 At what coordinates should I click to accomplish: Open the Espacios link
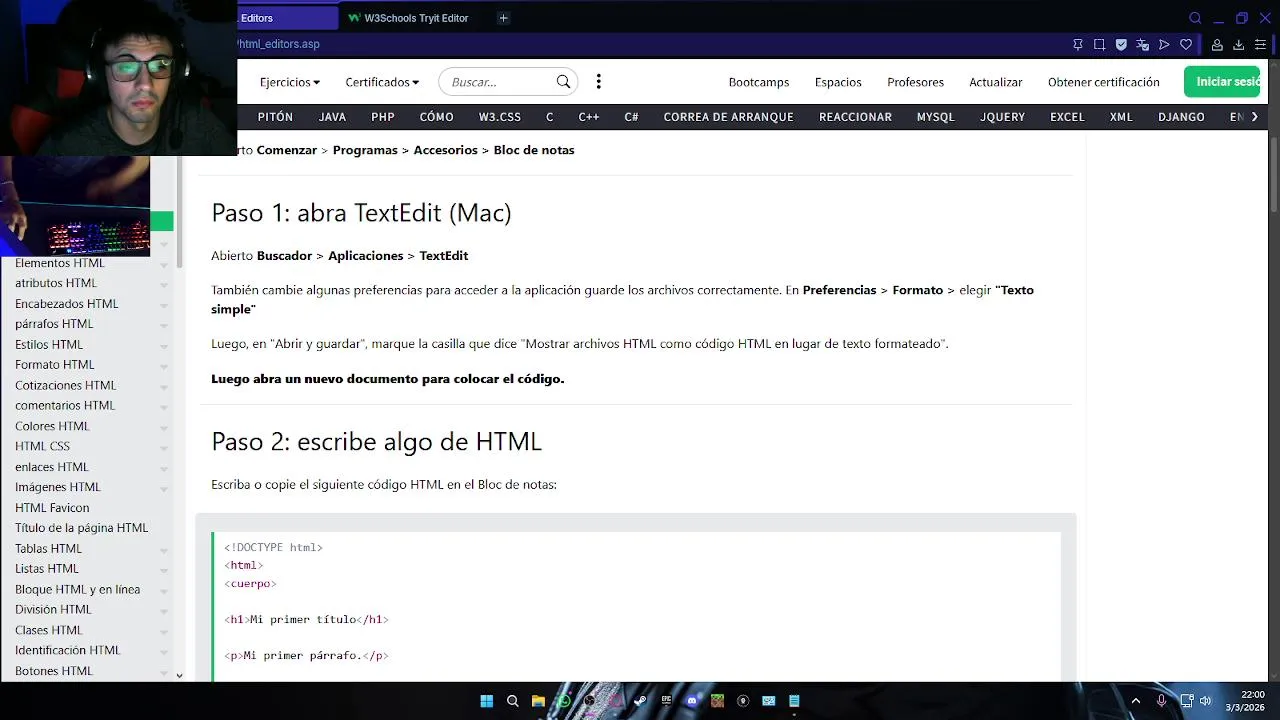(838, 82)
